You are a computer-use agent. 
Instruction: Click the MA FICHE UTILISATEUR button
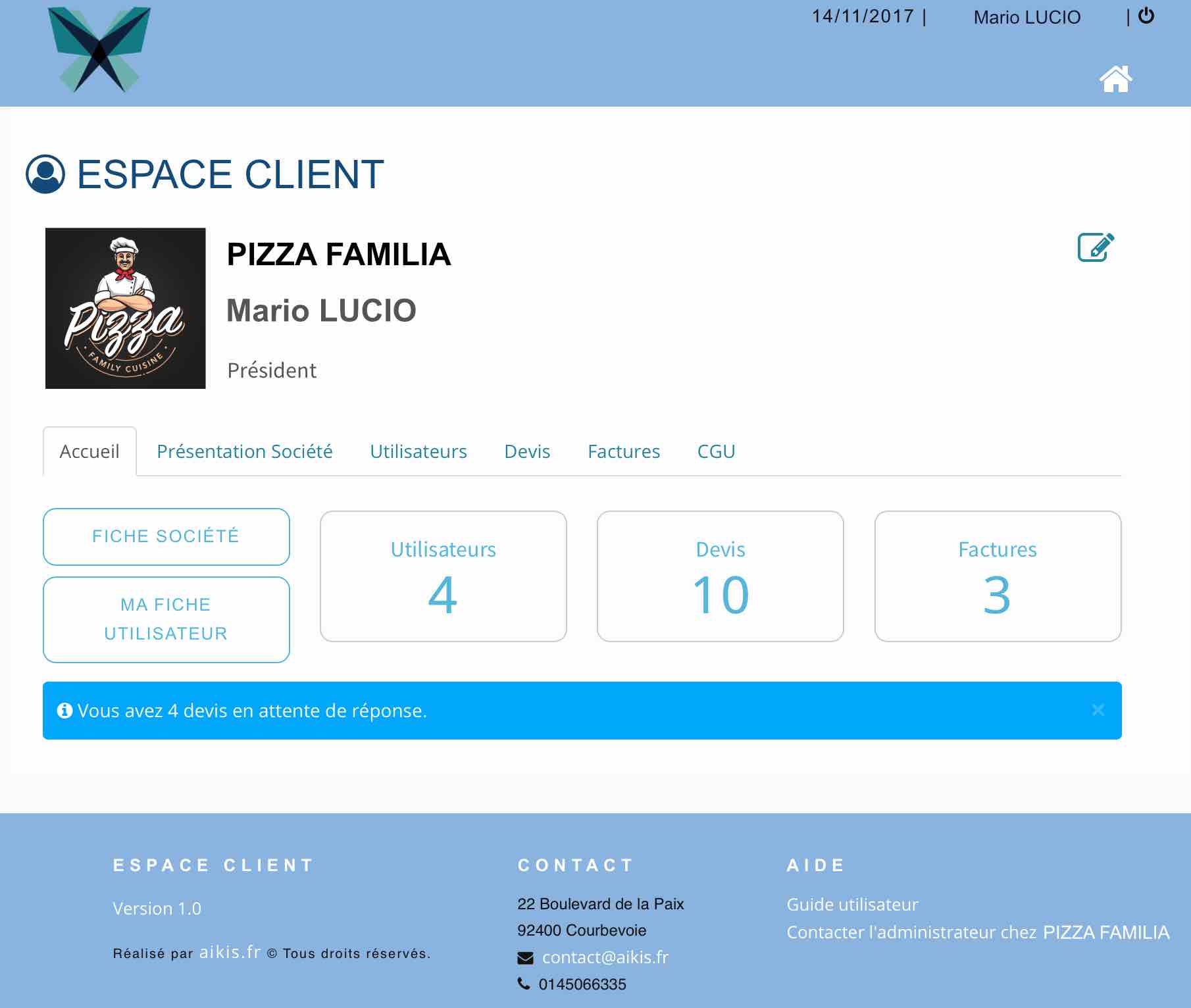[166, 619]
